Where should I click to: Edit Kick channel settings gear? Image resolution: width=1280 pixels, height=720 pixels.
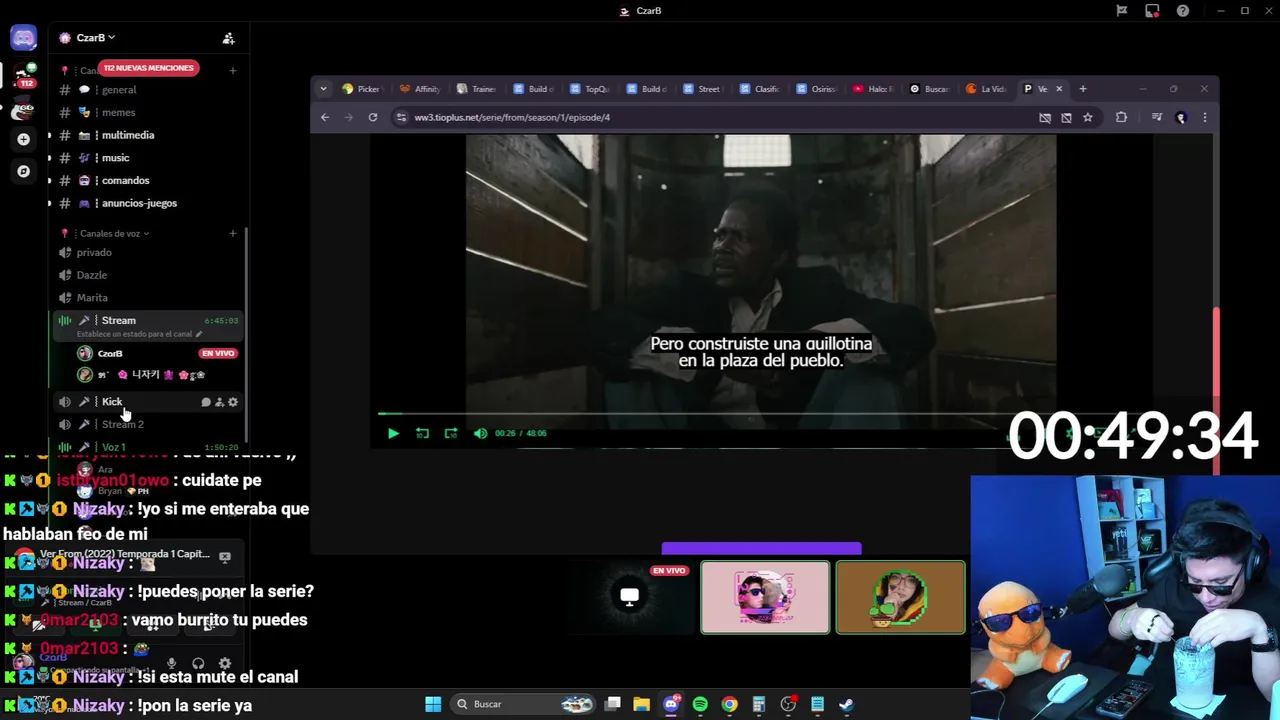(x=233, y=402)
